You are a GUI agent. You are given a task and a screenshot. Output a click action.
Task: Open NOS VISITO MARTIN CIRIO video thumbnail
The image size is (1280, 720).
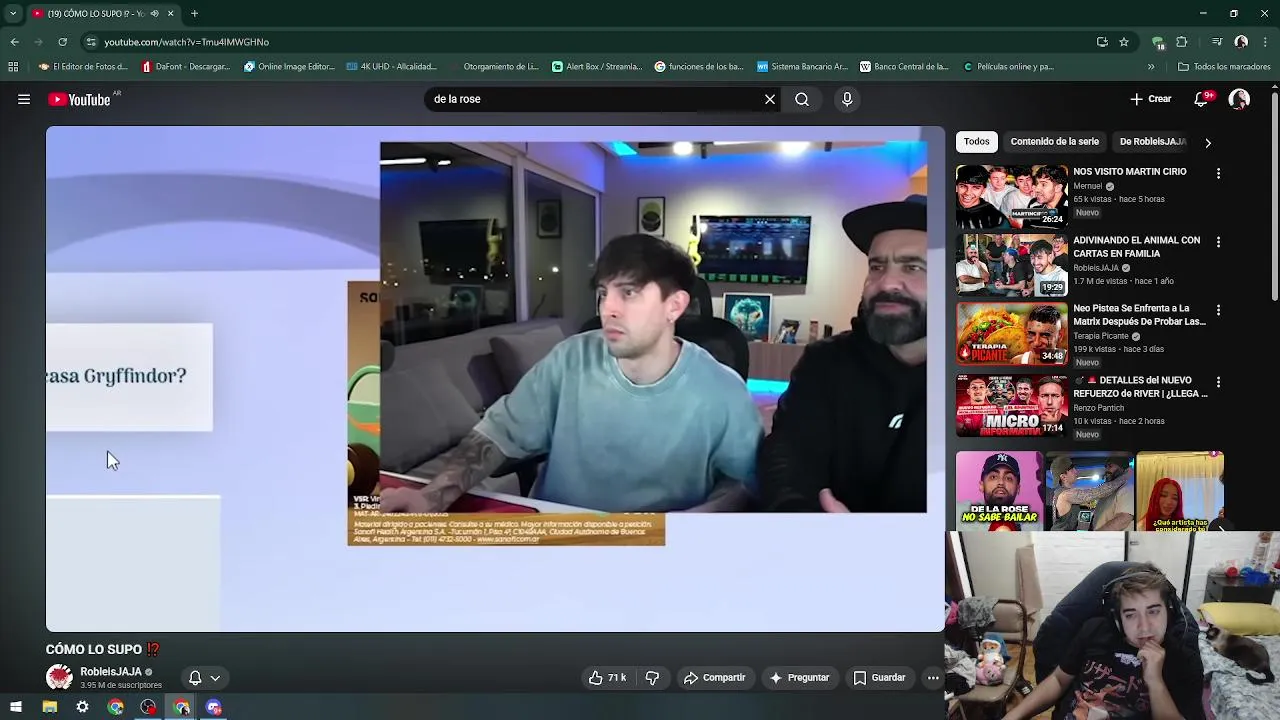[x=1012, y=197]
